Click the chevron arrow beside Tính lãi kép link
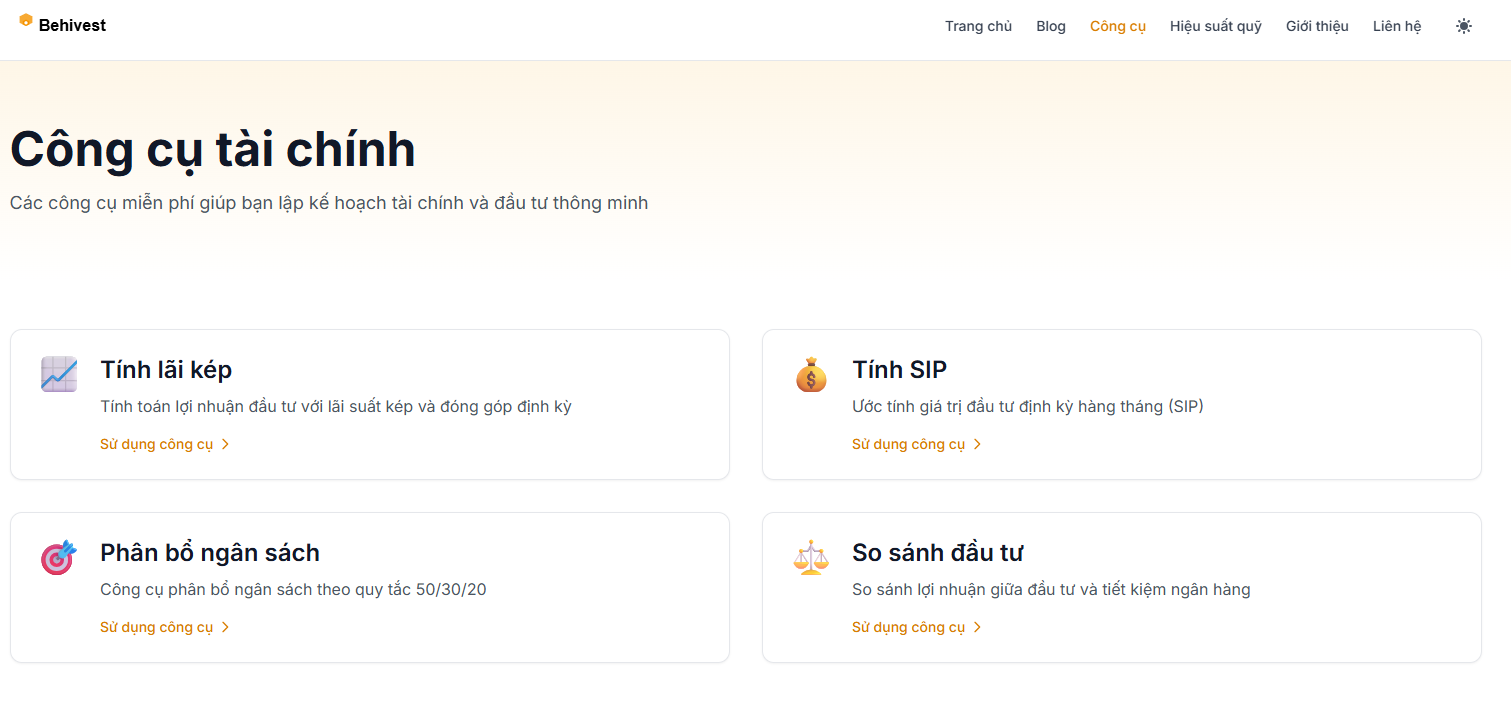Screen dimensions: 1511x706 click(225, 444)
